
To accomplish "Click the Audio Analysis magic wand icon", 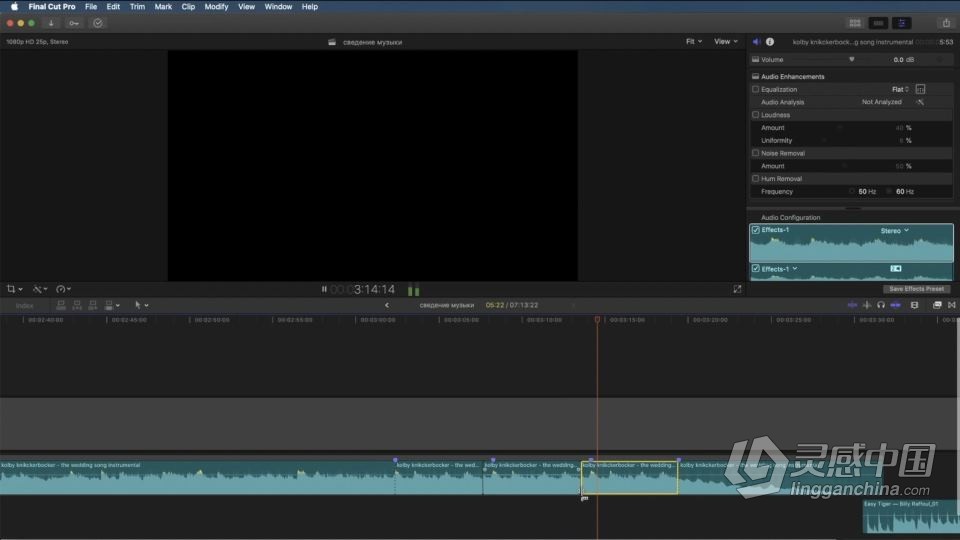I will (x=920, y=102).
